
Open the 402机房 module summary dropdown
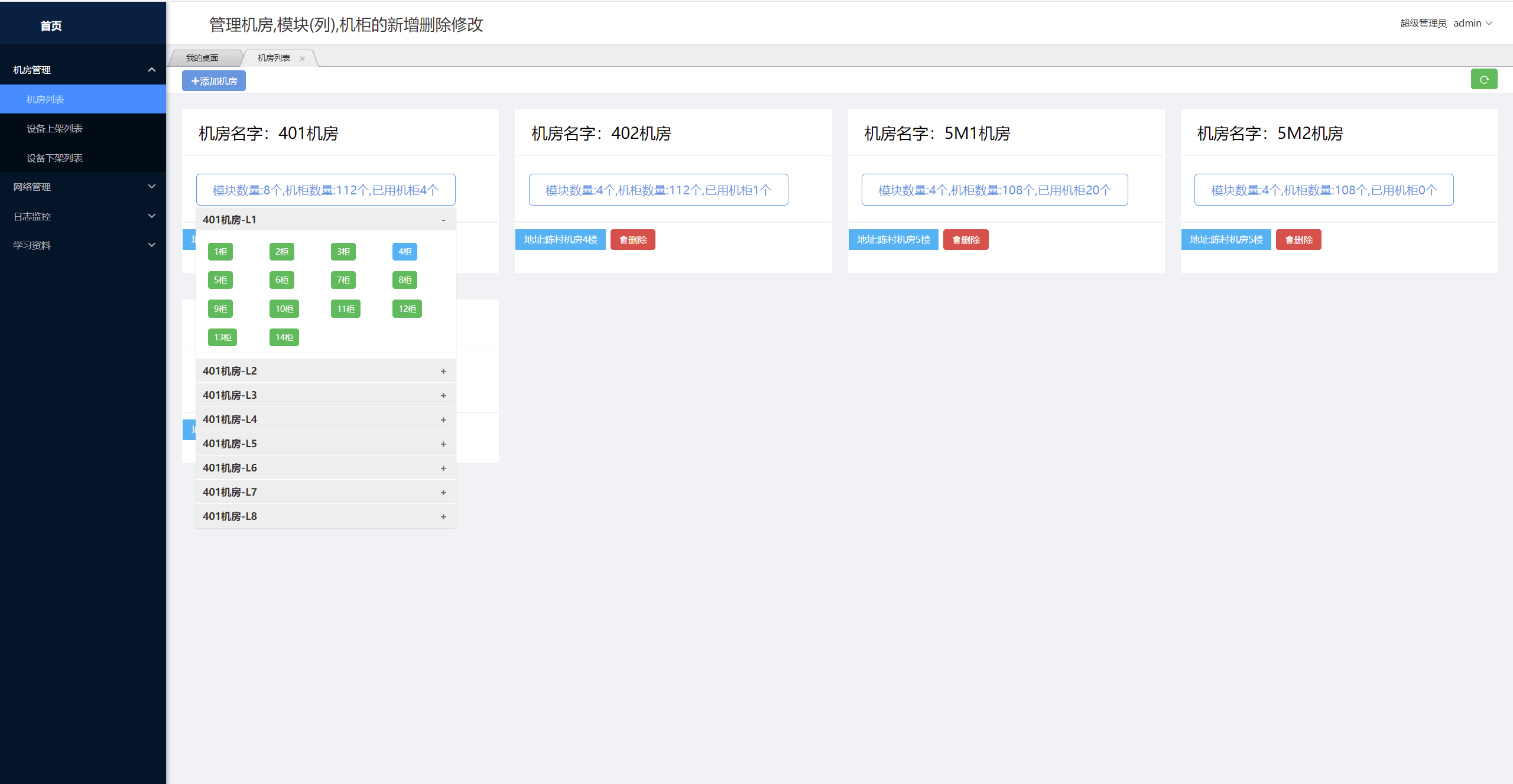tap(658, 190)
